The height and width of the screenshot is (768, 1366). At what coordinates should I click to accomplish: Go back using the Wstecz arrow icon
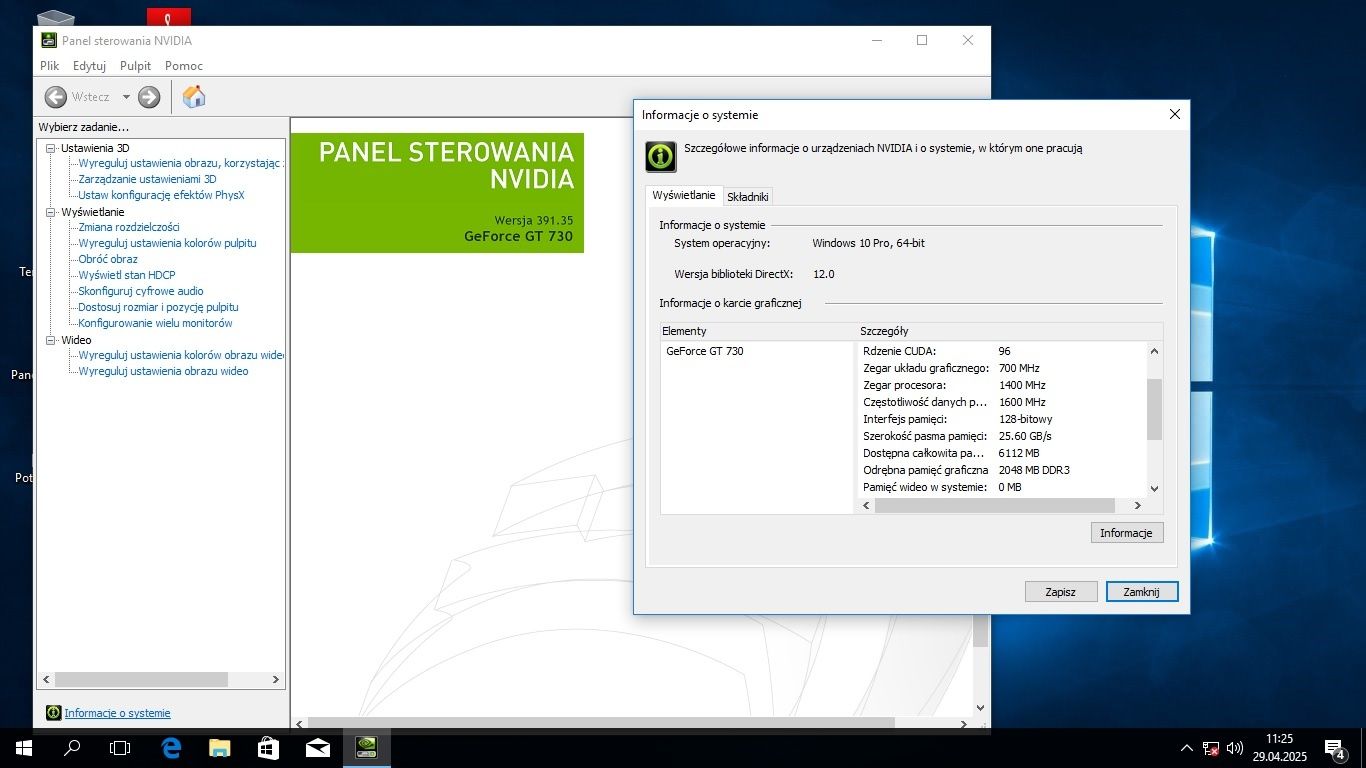pyautogui.click(x=56, y=97)
